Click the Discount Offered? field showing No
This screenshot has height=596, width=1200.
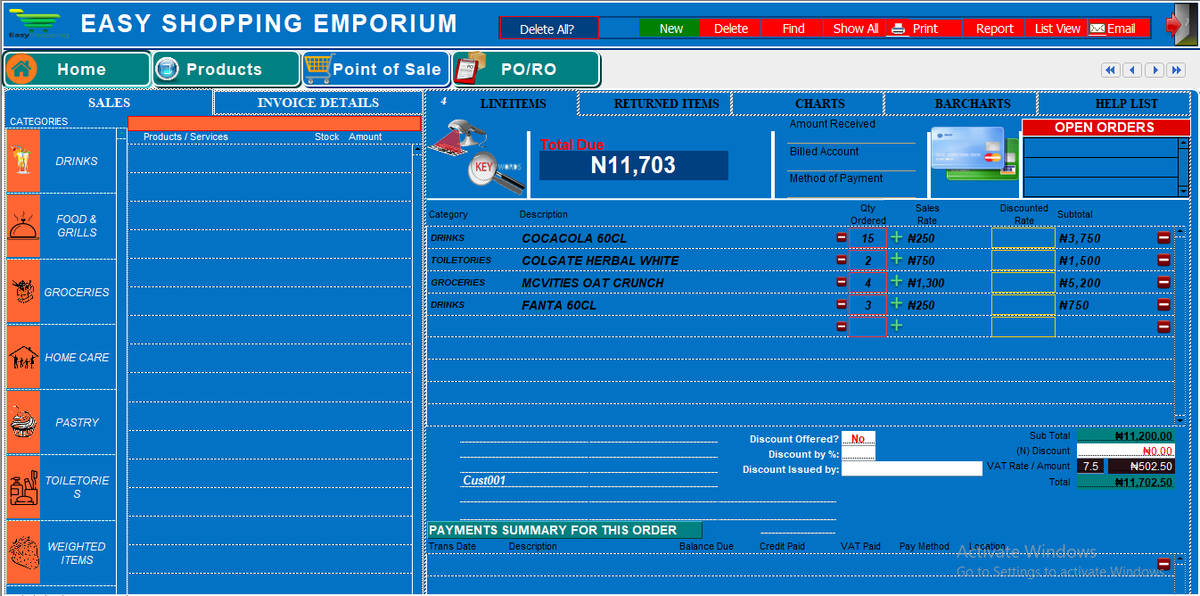(x=858, y=439)
